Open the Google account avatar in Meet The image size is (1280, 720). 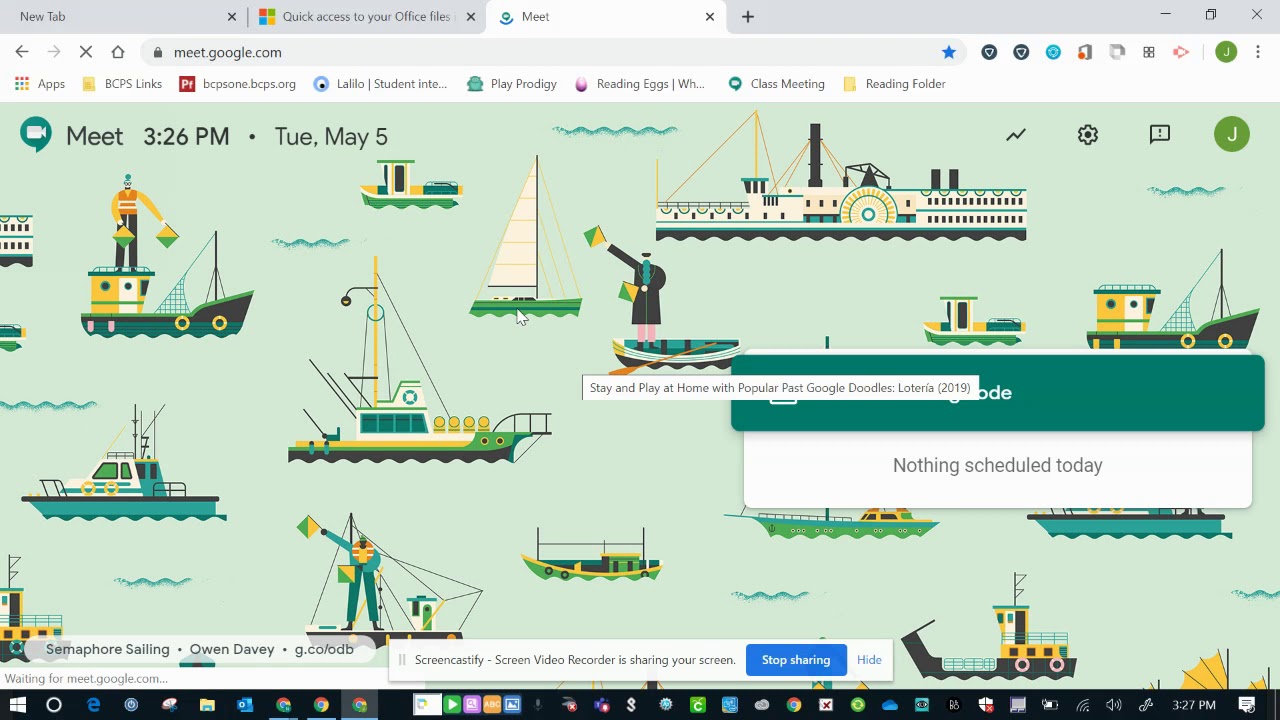coord(1232,134)
